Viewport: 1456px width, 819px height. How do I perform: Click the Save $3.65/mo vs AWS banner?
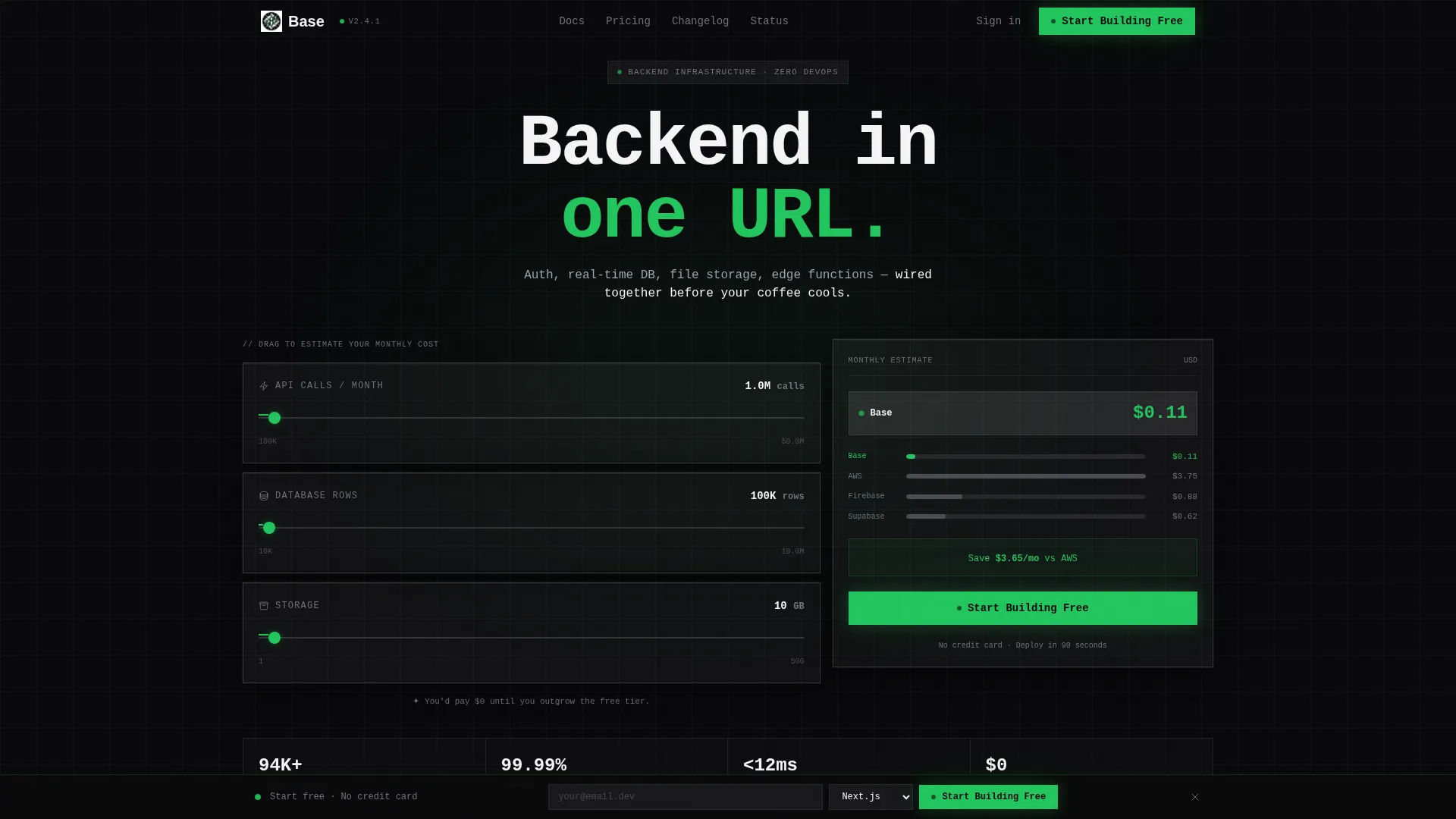1022,558
